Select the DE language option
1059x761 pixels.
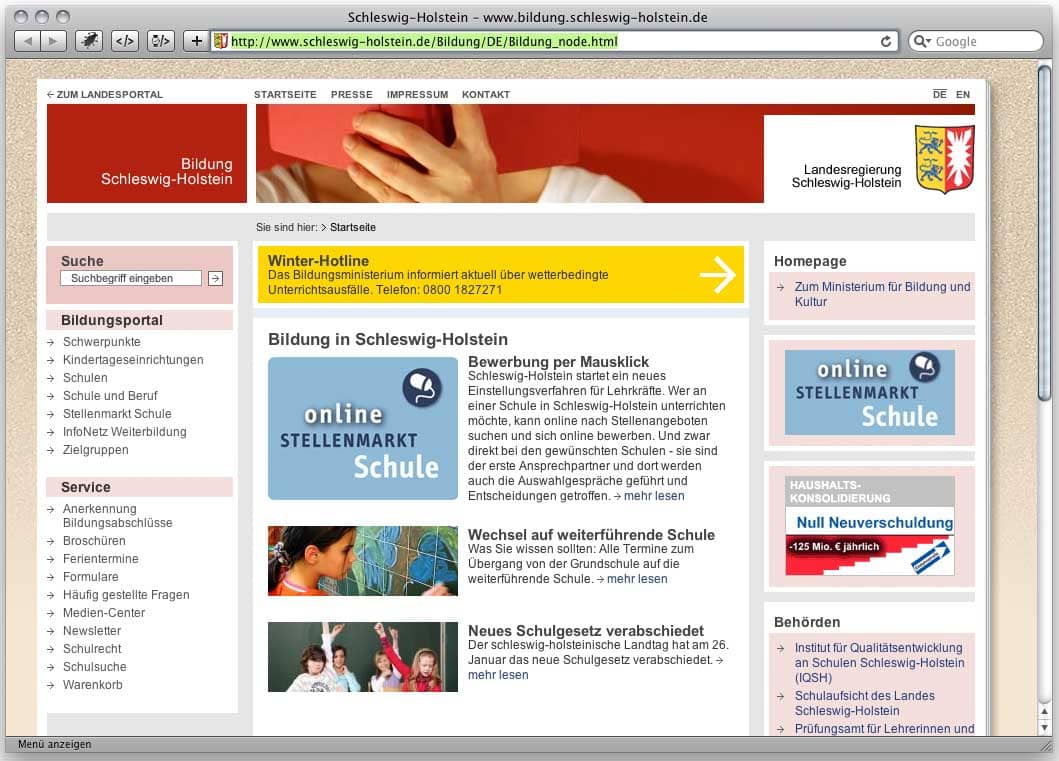pos(939,95)
